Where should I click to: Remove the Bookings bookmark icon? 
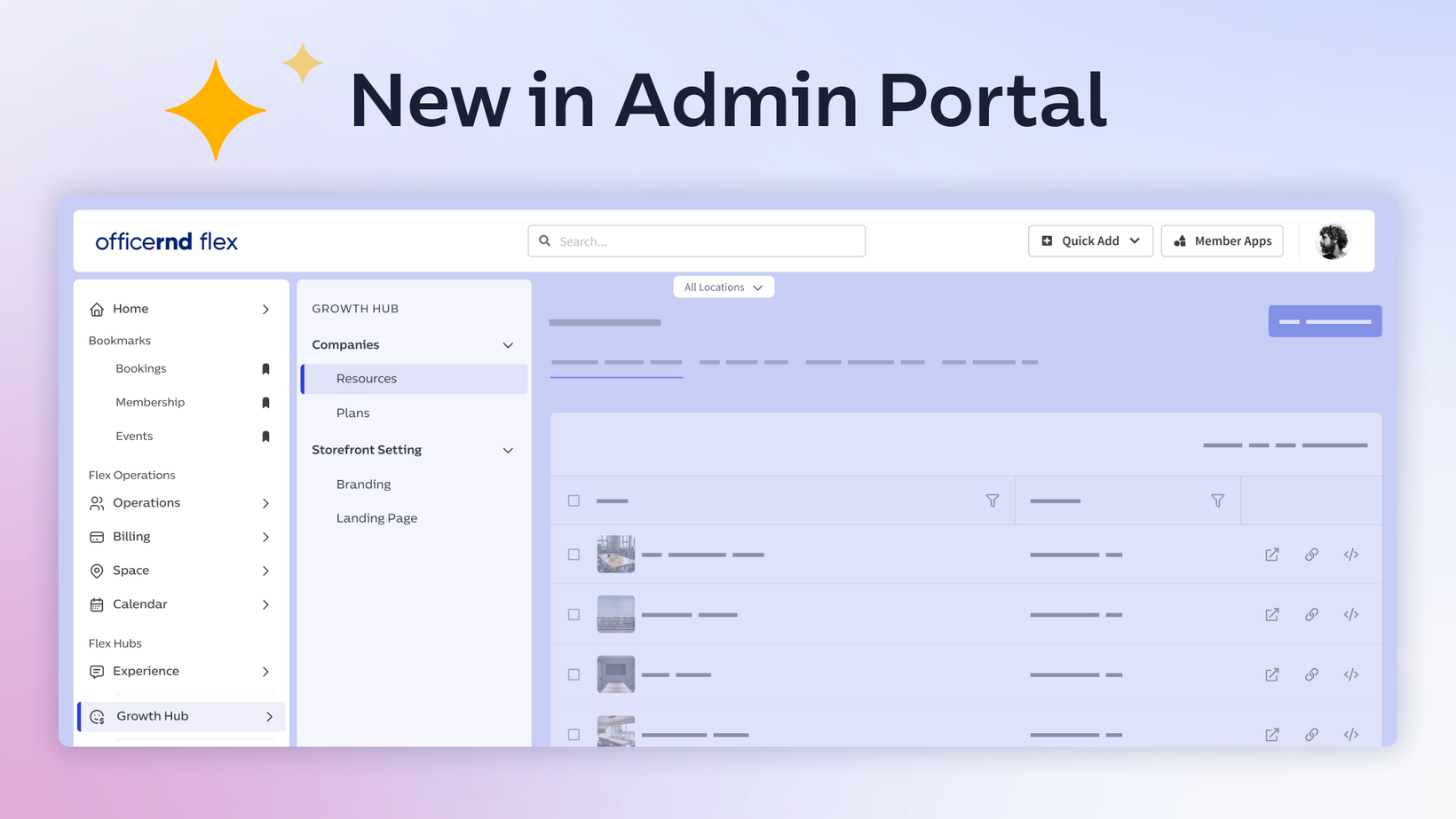(265, 369)
